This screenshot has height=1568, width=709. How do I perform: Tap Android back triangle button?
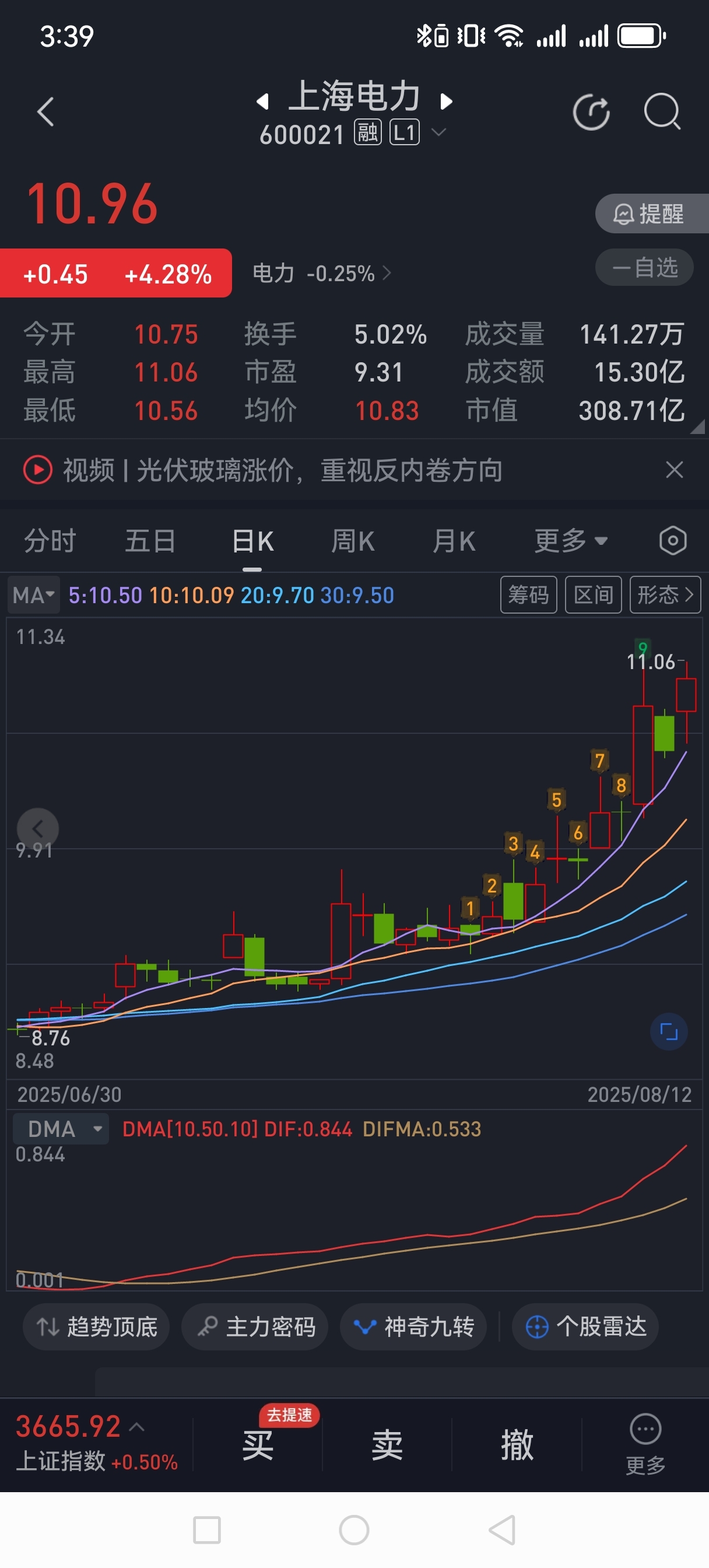[502, 1530]
